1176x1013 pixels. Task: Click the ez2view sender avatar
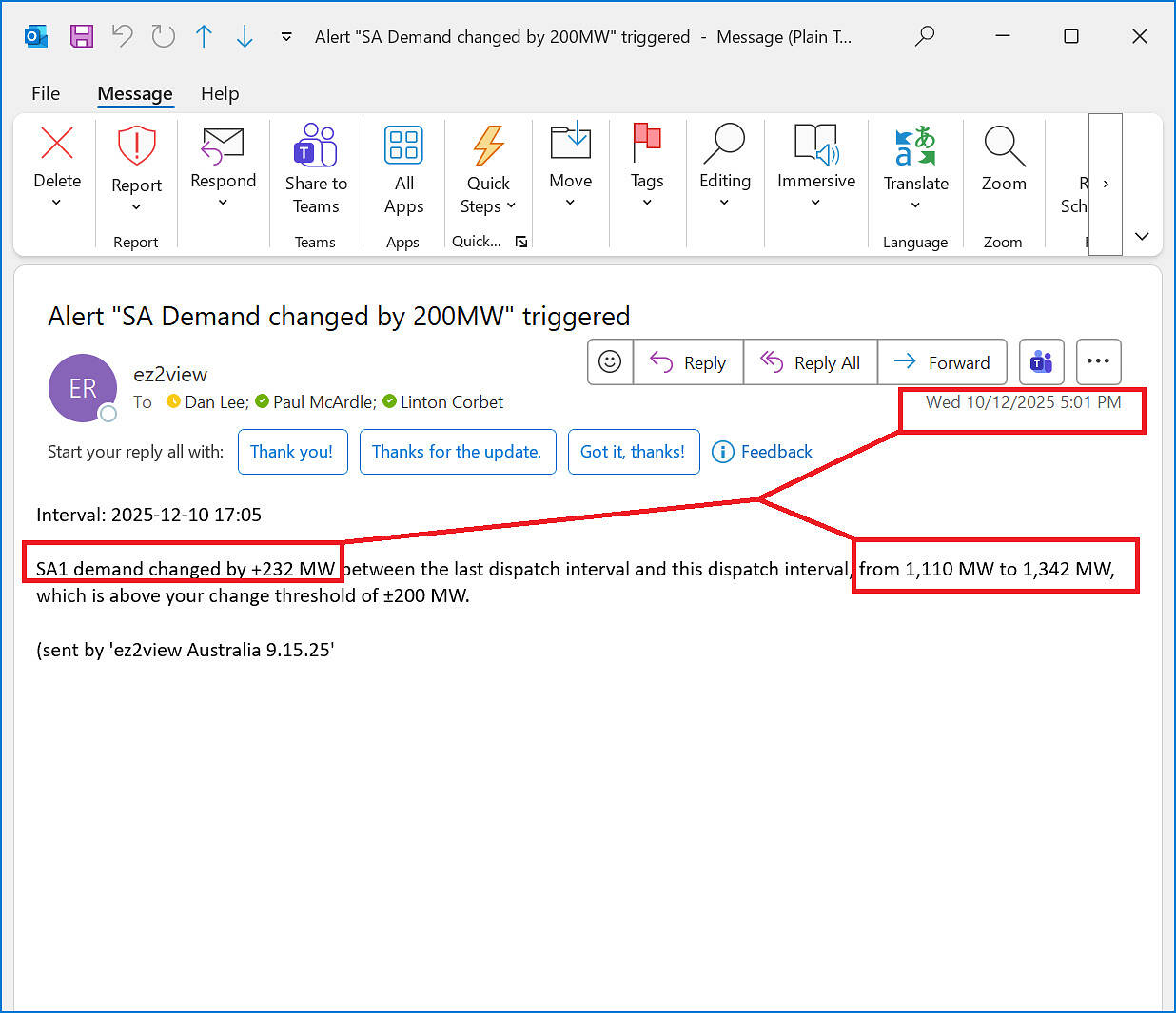pyautogui.click(x=83, y=388)
